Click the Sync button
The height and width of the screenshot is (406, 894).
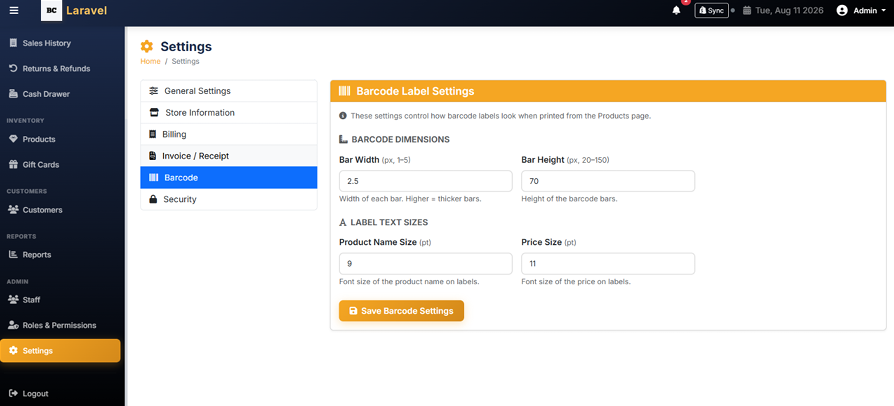[711, 10]
